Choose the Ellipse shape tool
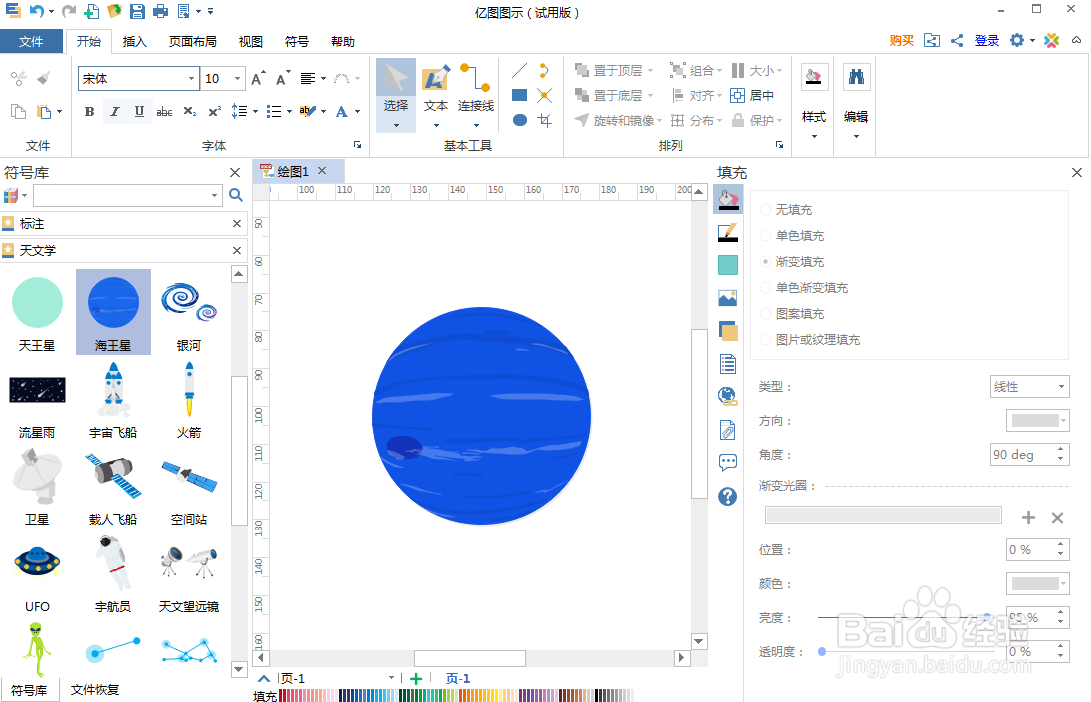The width and height of the screenshot is (1091, 702). [x=520, y=120]
